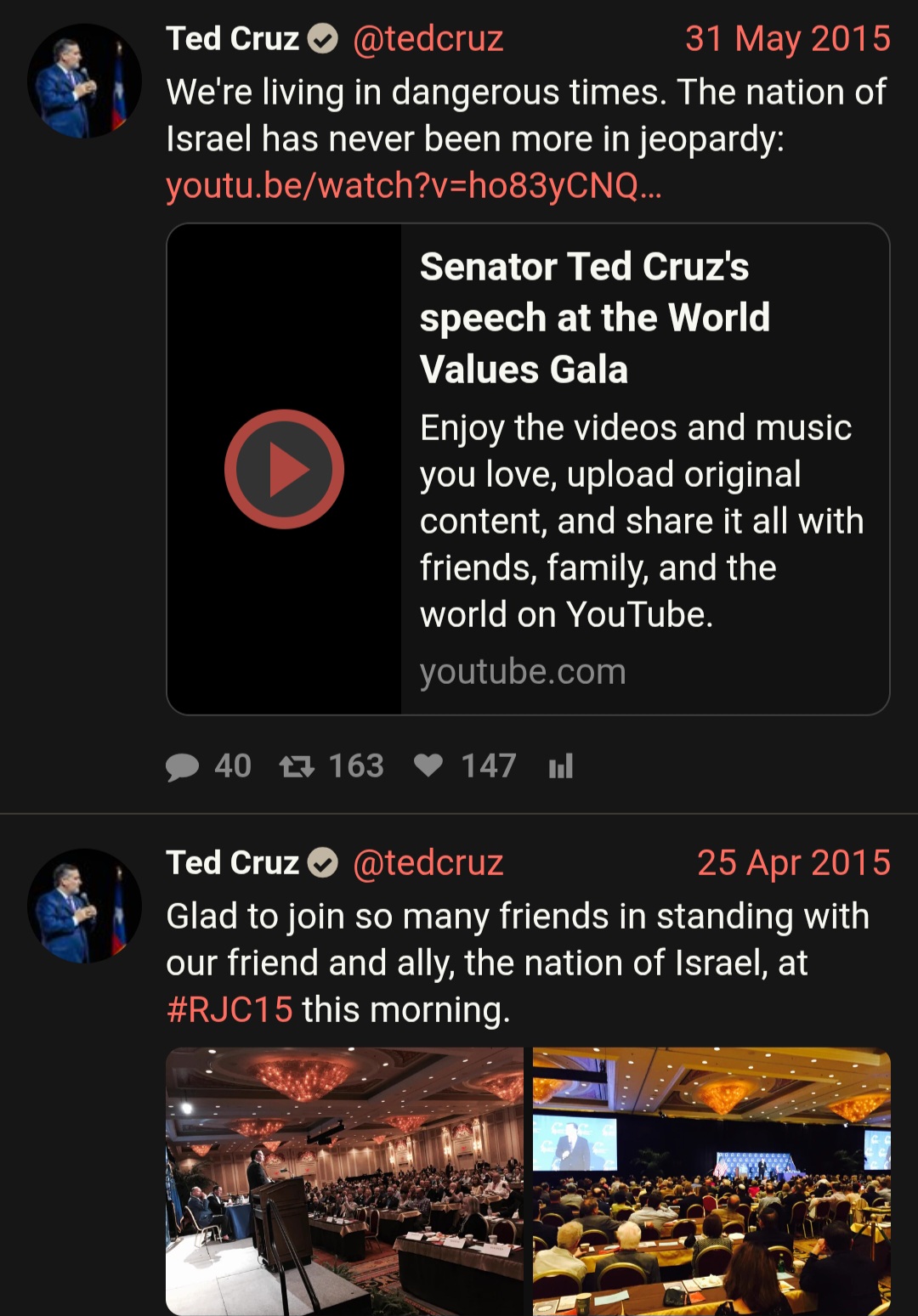Viewport: 918px width, 1316px height.
Task: Open Ted Cruz avatar on first tweet
Action: [84, 81]
